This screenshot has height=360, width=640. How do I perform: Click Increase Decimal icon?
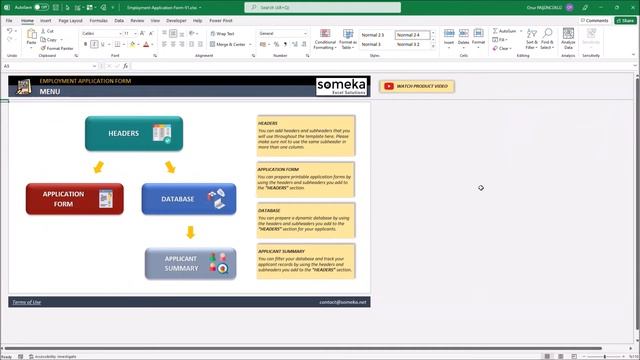(x=295, y=44)
